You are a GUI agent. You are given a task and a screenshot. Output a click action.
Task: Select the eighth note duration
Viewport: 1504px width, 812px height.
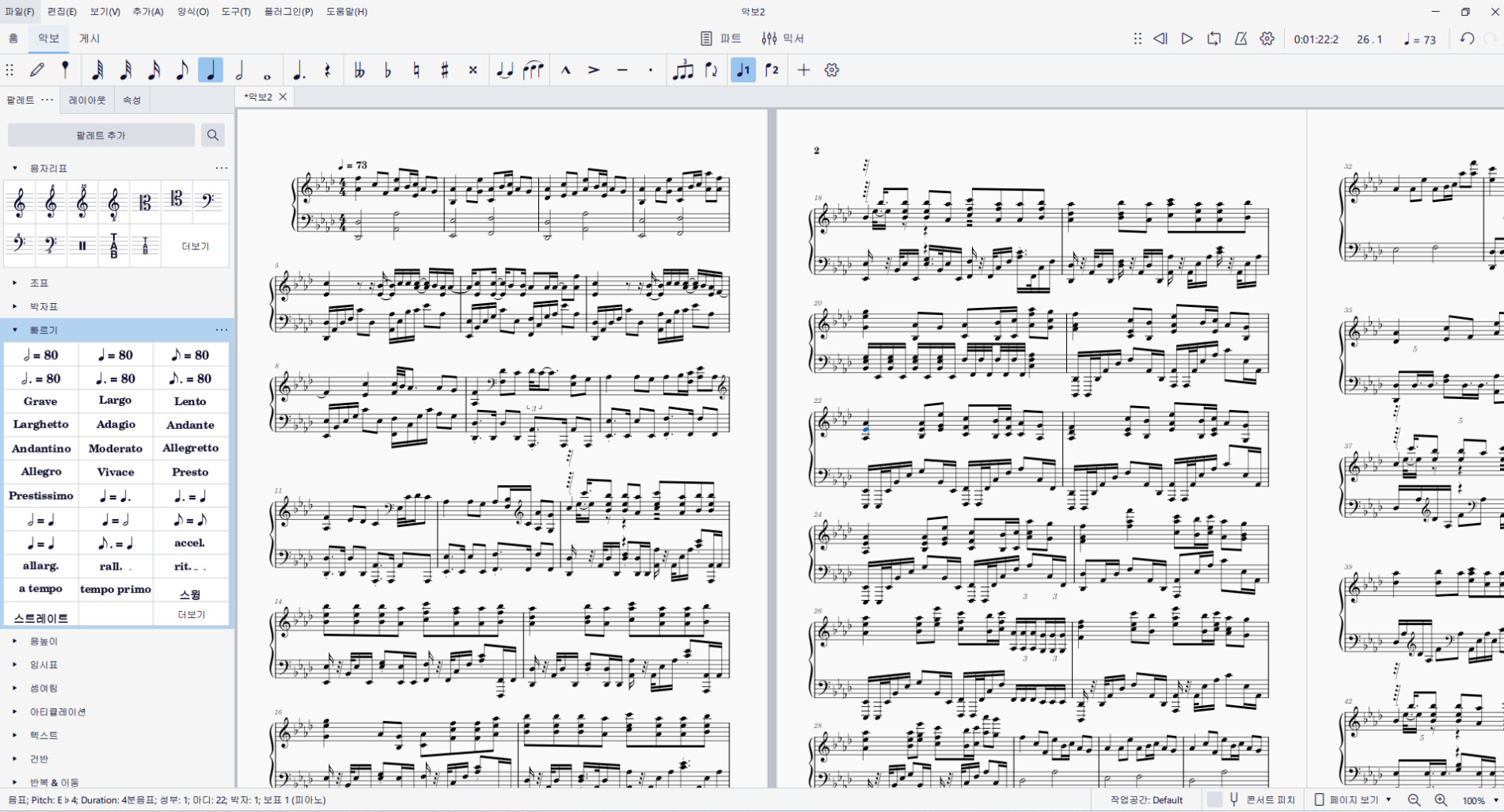182,70
